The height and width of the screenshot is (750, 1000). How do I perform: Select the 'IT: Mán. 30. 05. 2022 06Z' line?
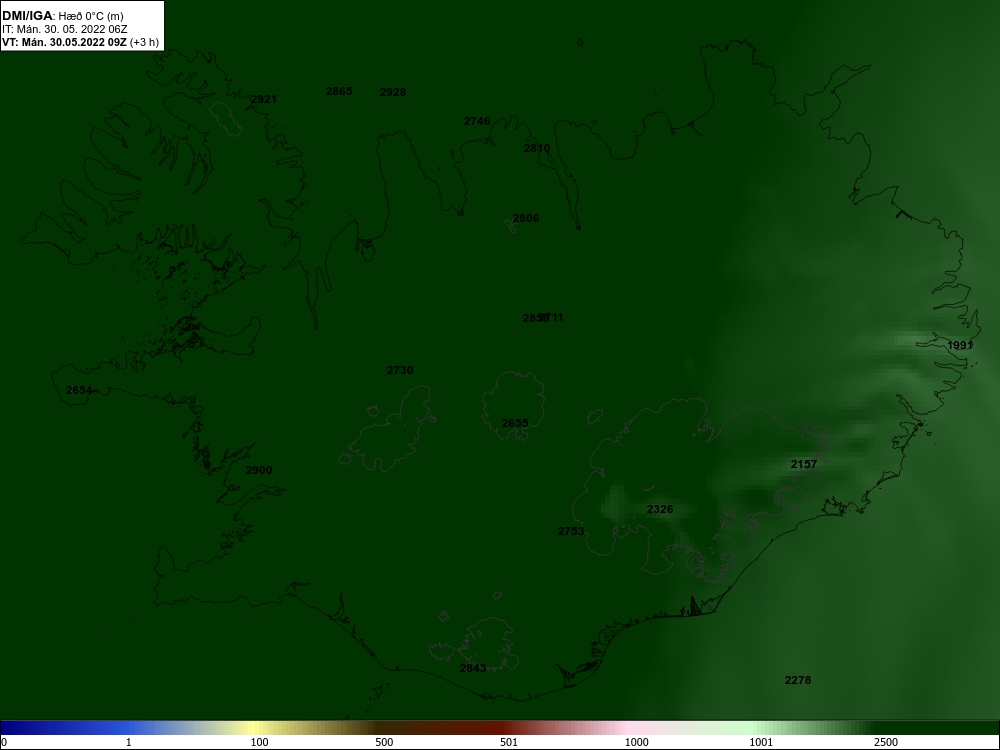(x=64, y=29)
